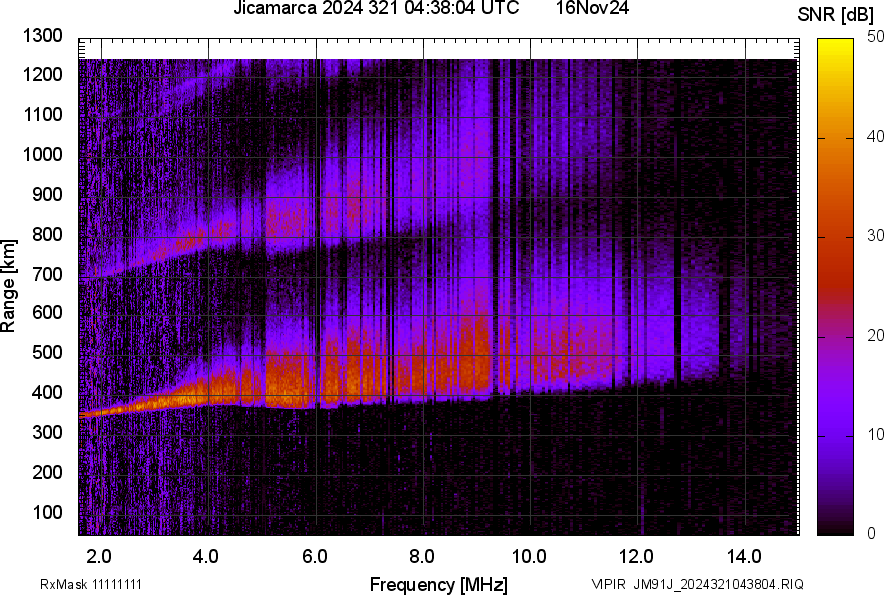Click the 700 range tick label
884x595 pixels.
pos(47,274)
